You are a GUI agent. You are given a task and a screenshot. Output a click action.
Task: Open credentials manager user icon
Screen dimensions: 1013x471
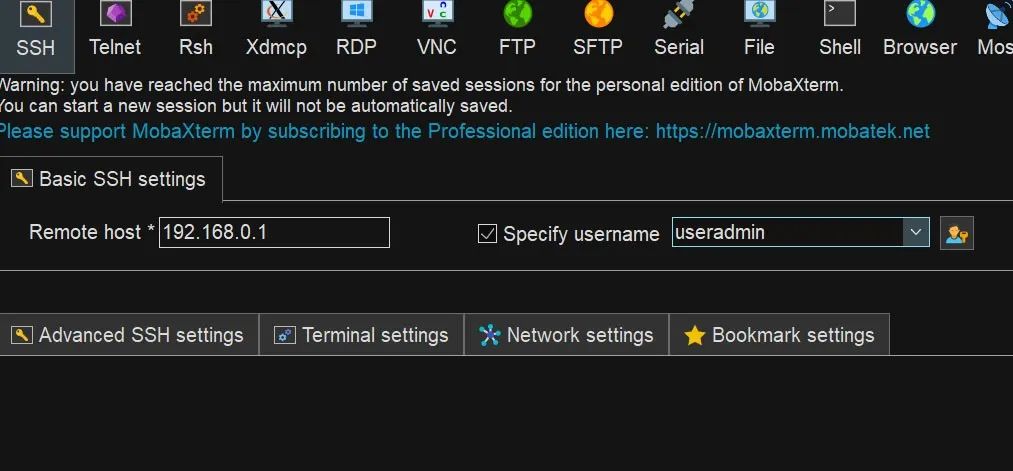click(957, 233)
